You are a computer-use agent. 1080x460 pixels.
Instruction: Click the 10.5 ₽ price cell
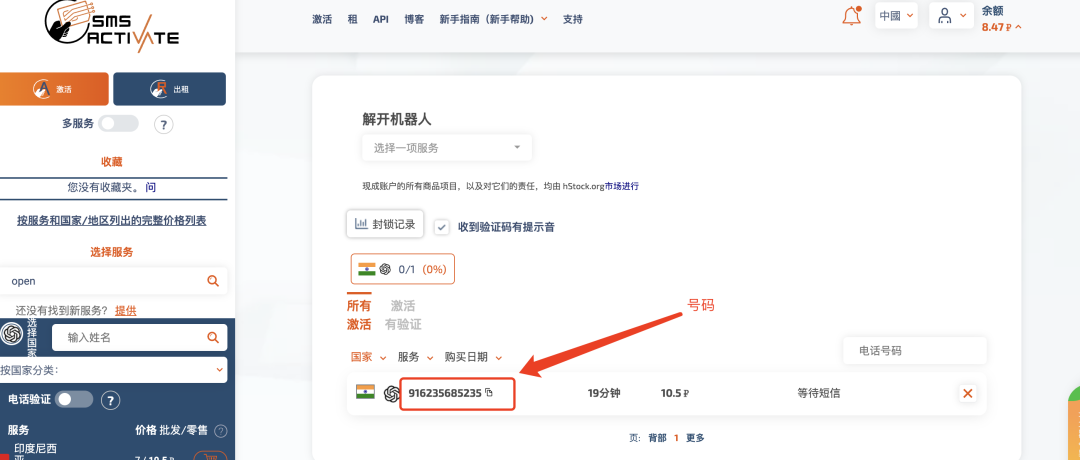click(x=675, y=393)
